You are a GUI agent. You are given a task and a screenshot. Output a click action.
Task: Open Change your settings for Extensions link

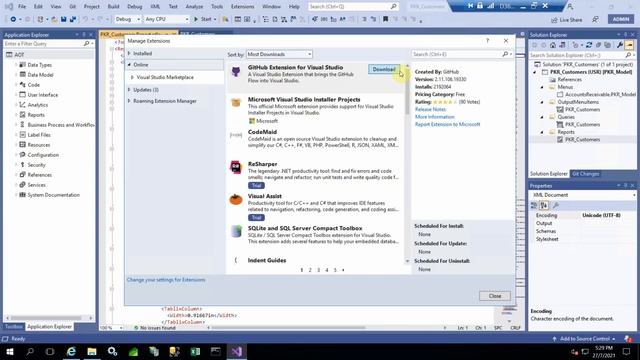click(166, 280)
